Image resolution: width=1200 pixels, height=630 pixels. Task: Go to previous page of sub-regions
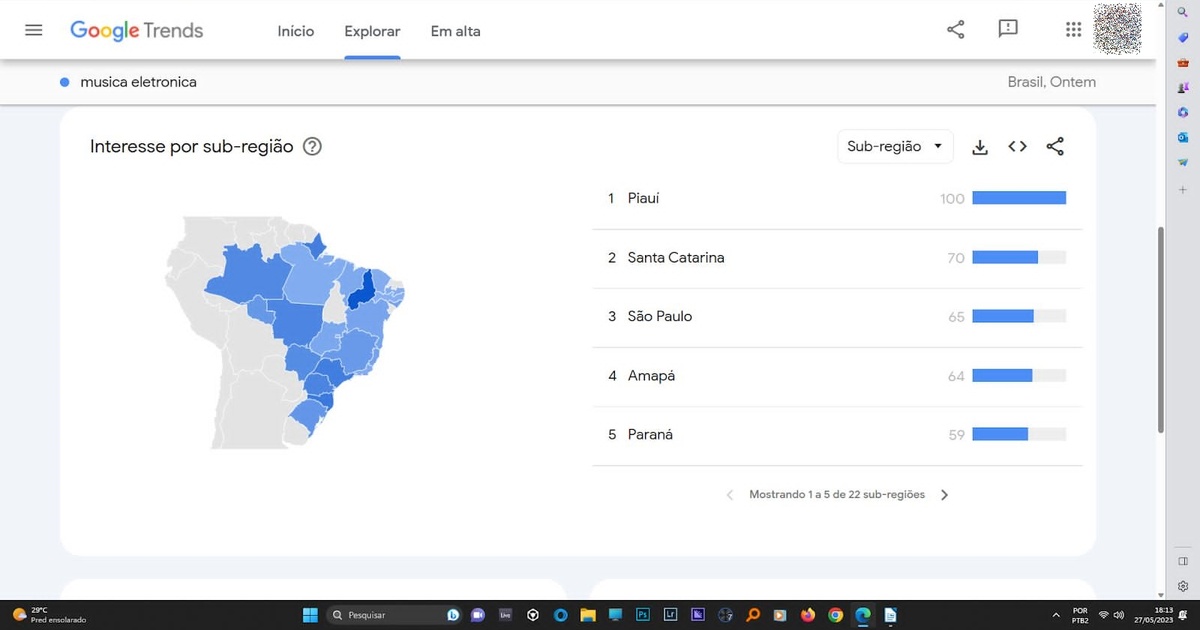[x=729, y=495]
